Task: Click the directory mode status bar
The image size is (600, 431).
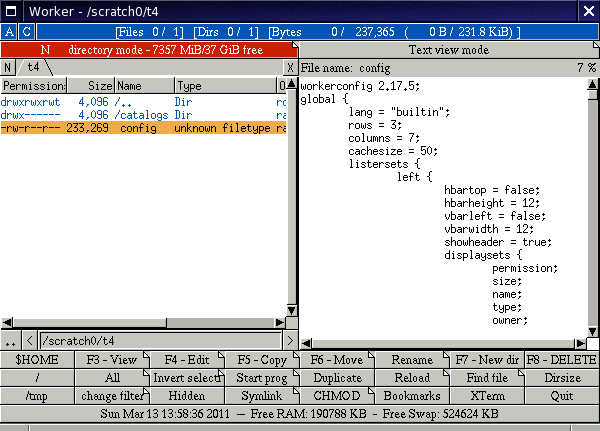Action: [x=148, y=50]
